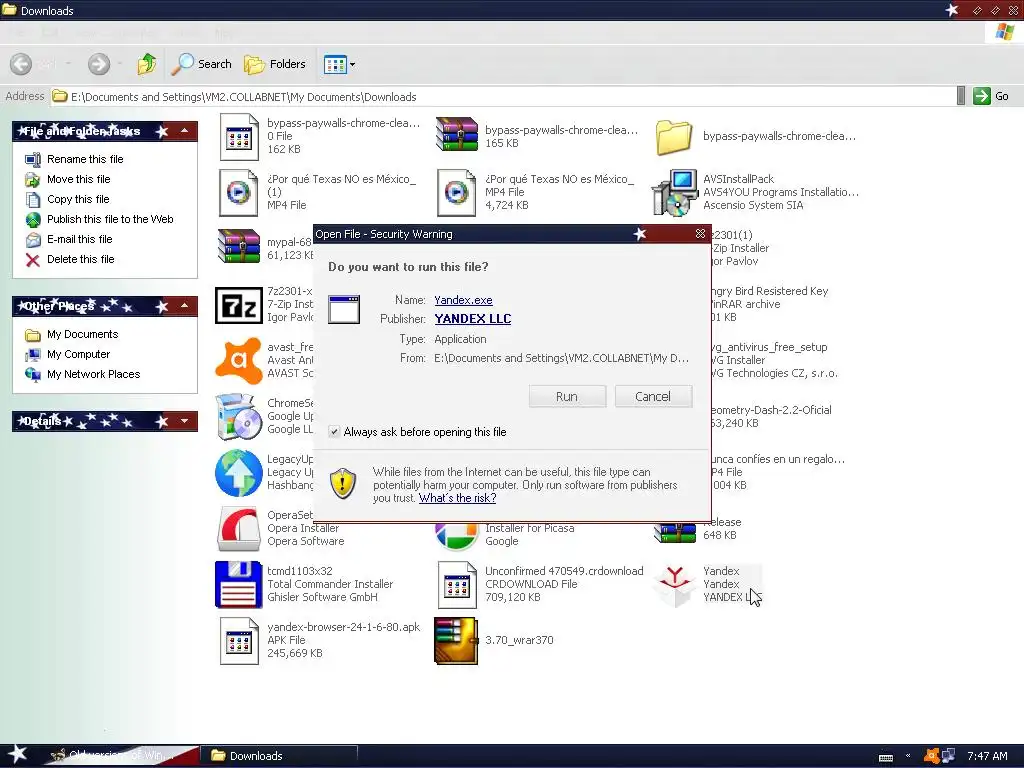
Task: Select the LegacyUpdate globe icon
Action: click(x=238, y=472)
